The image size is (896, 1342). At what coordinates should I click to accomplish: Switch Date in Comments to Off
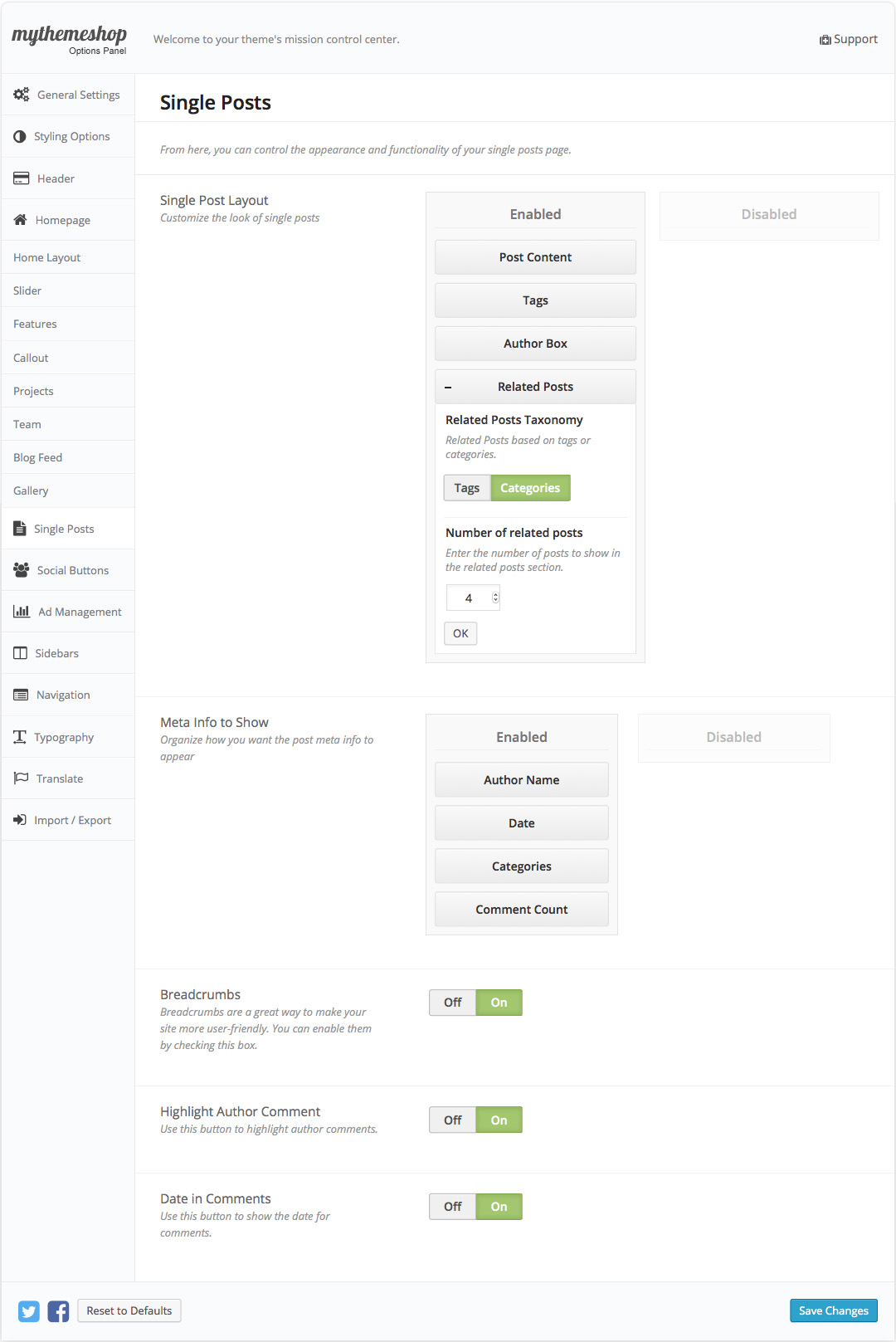[451, 1206]
